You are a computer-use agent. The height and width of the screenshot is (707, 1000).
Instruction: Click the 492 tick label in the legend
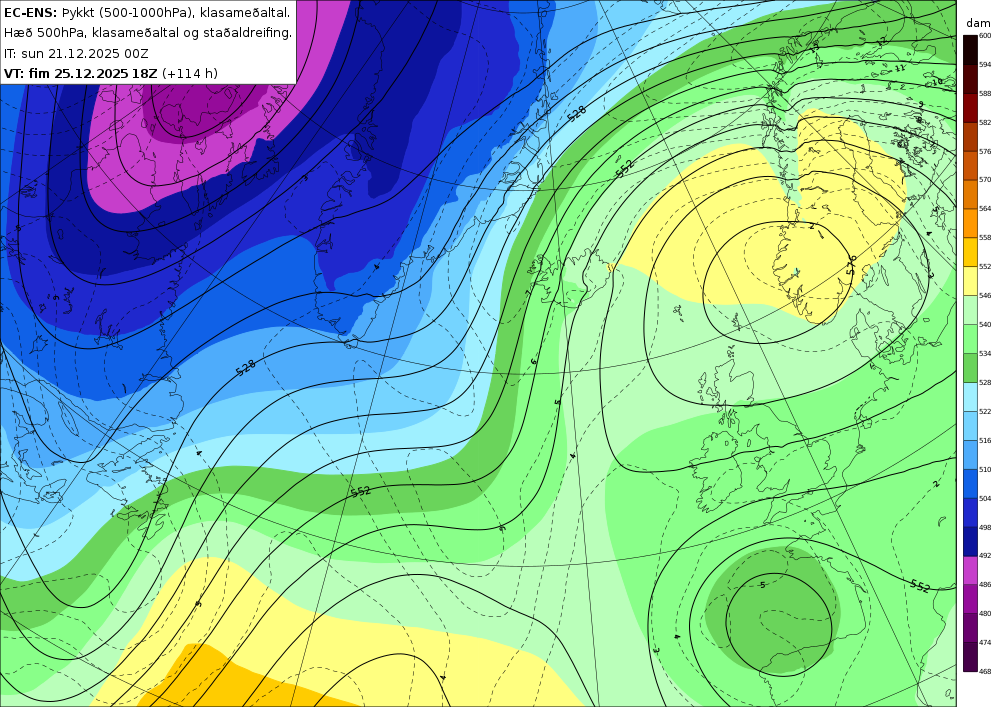(x=985, y=556)
